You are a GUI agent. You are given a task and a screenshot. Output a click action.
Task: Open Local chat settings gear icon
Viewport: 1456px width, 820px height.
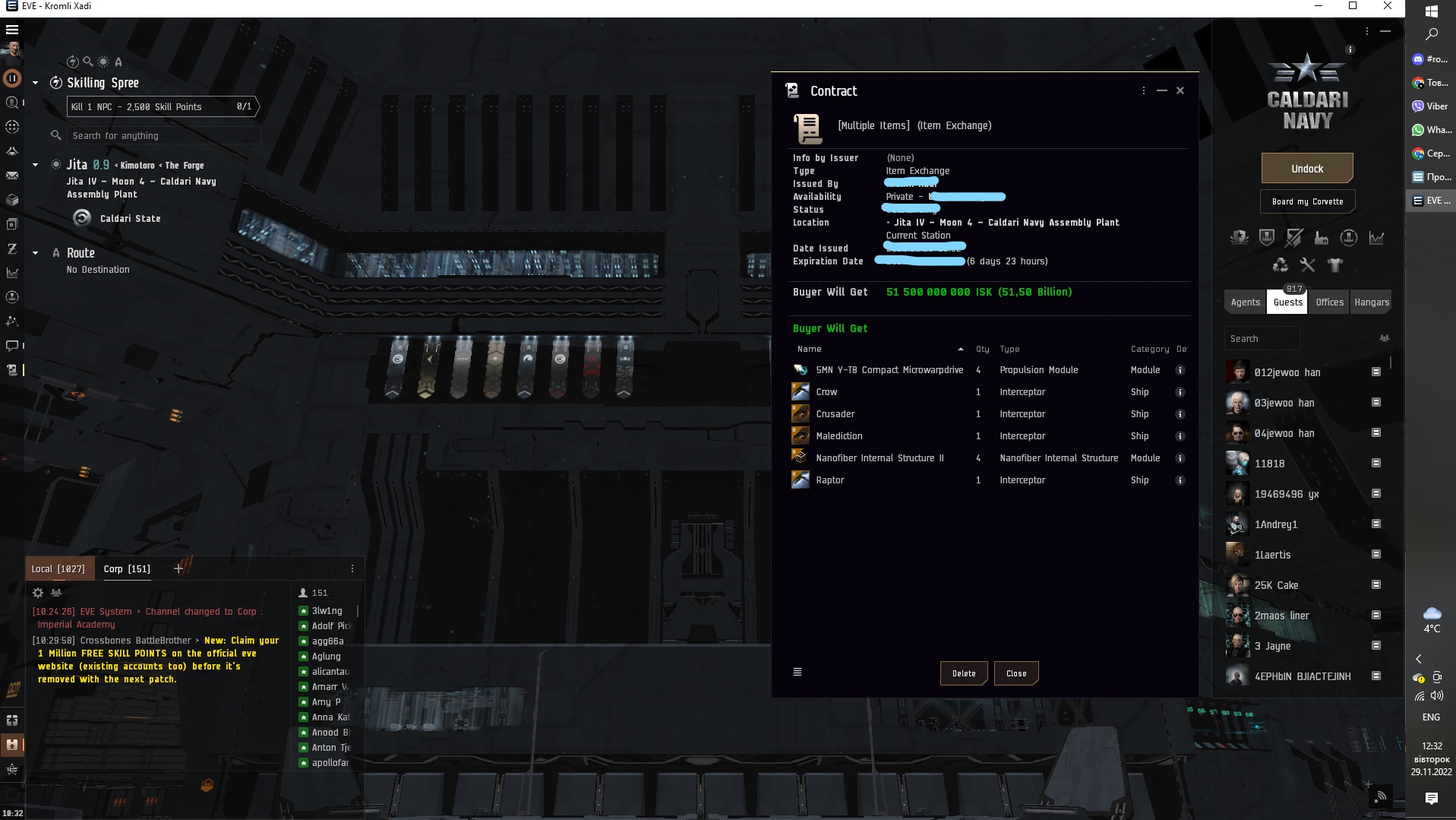click(38, 593)
